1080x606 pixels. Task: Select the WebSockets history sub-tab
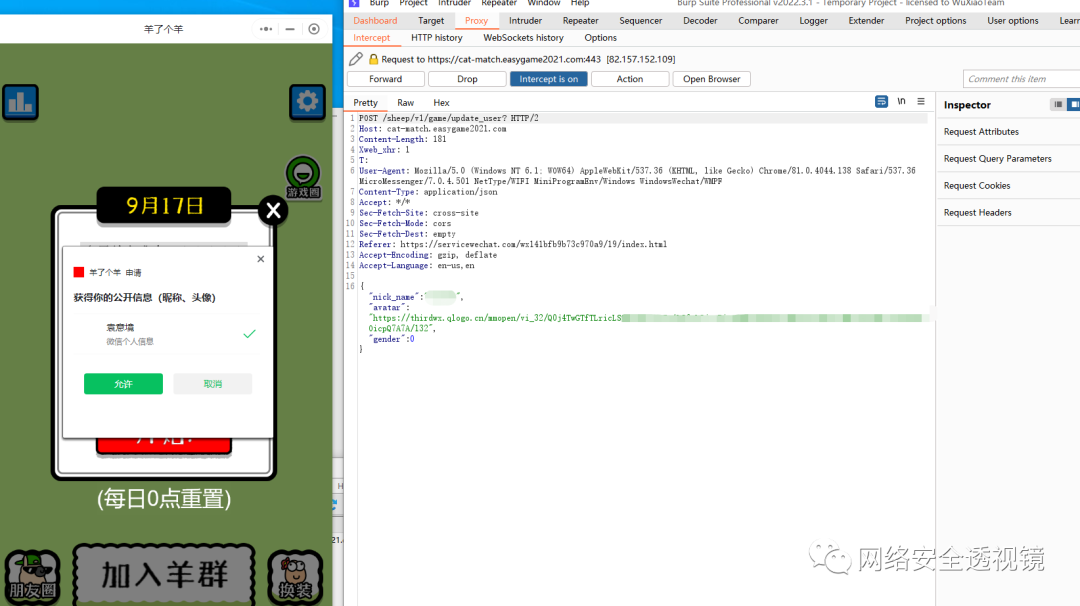523,38
